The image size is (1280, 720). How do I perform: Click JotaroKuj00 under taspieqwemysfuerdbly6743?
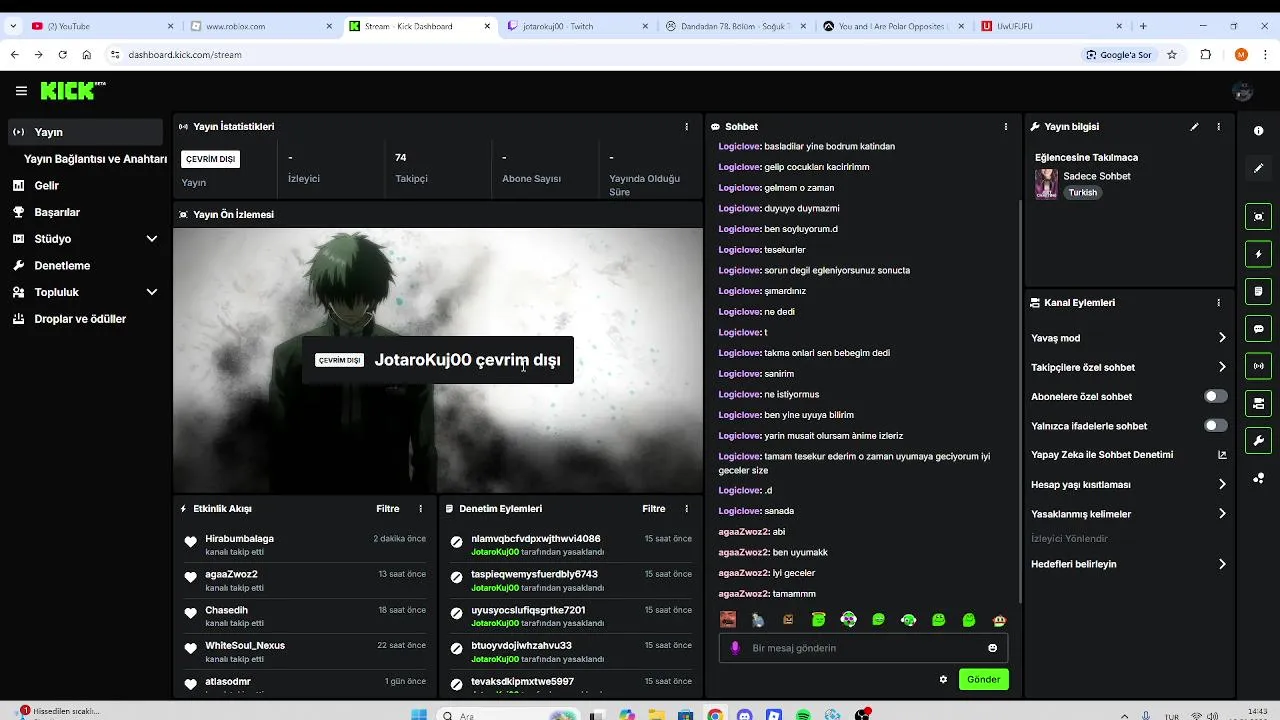[495, 588]
